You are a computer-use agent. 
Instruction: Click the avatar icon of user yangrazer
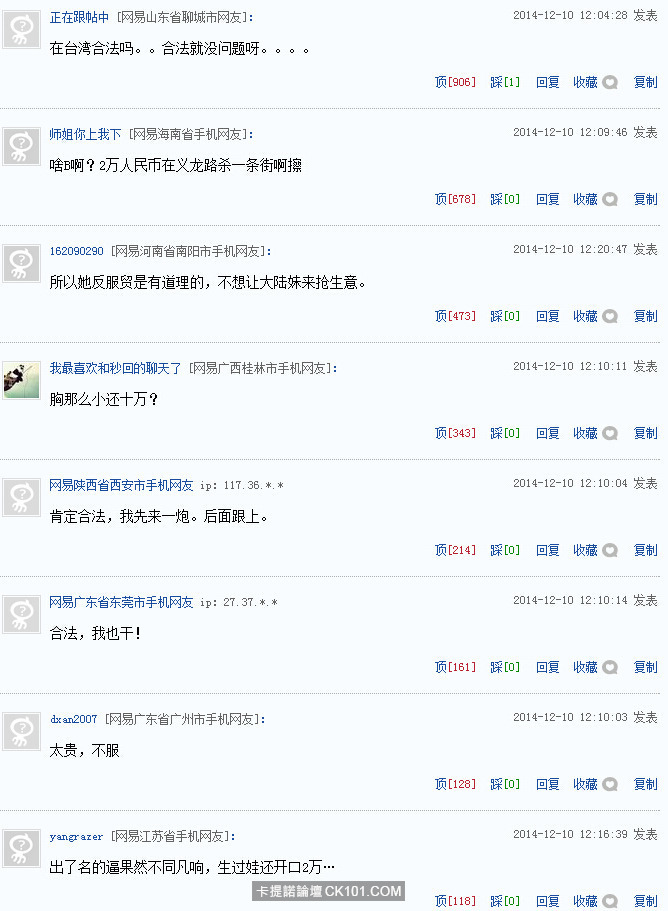point(21,848)
